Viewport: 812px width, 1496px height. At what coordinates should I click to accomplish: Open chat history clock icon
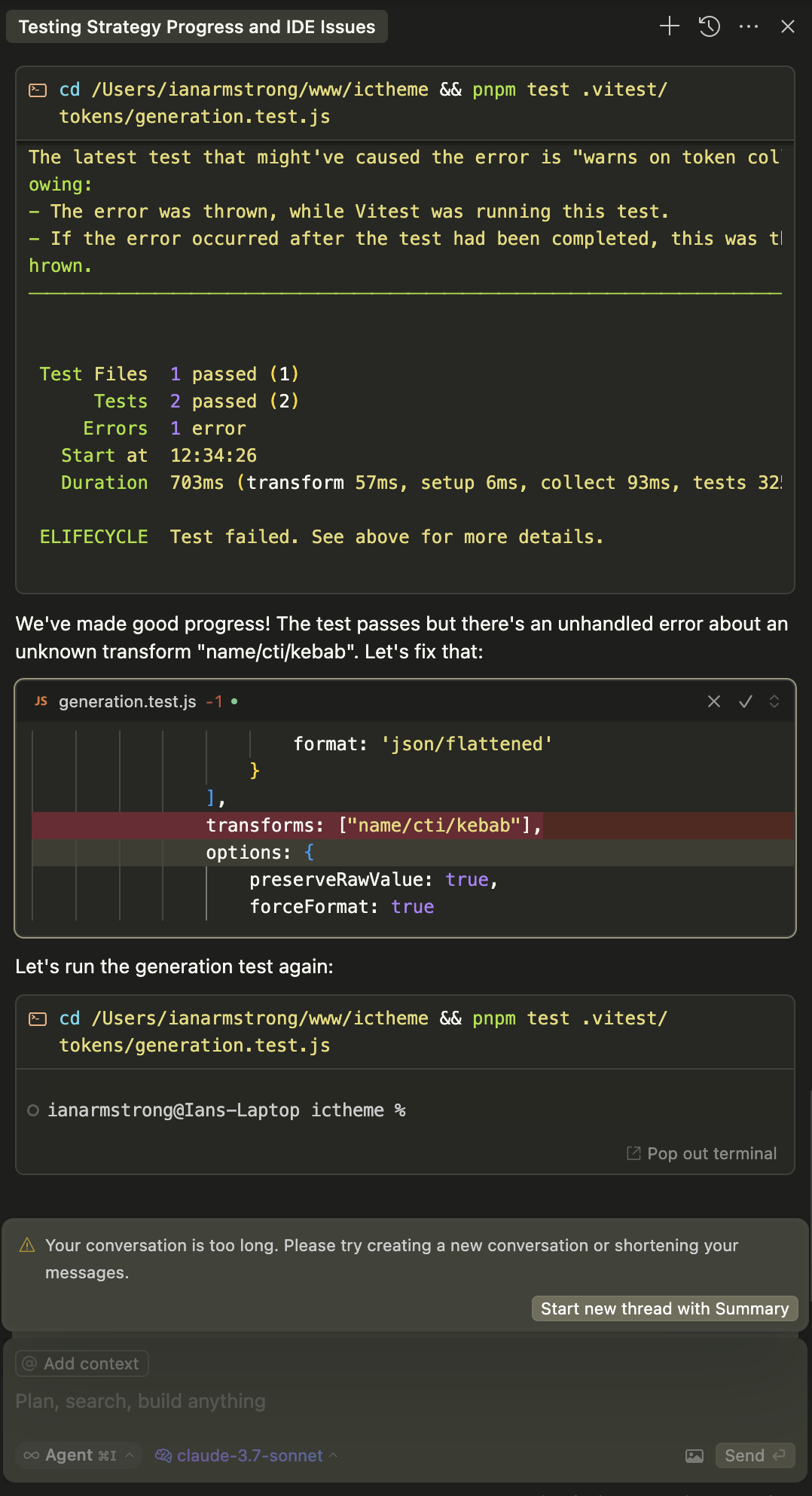click(710, 27)
